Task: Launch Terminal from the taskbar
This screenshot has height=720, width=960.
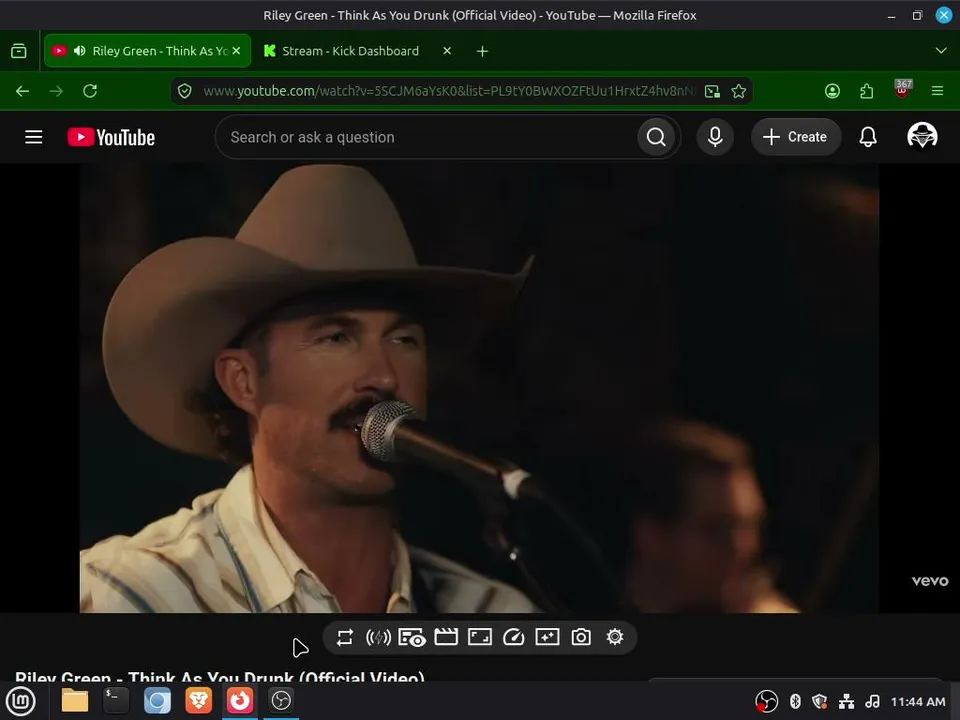Action: click(x=116, y=700)
